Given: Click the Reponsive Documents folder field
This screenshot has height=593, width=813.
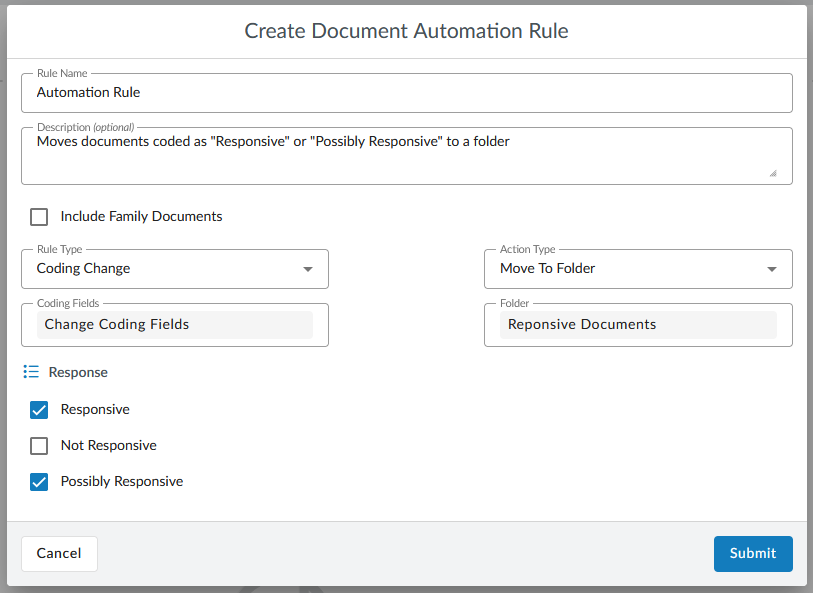Looking at the screenshot, I should [x=638, y=324].
